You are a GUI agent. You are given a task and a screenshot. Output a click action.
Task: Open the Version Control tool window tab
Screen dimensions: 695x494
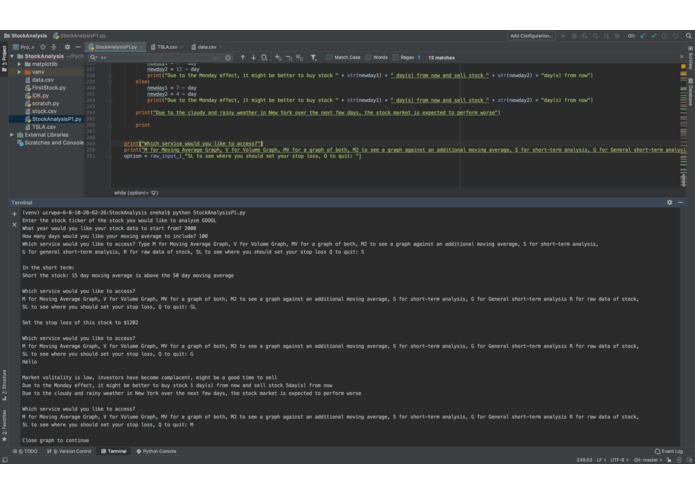pyautogui.click(x=69, y=451)
